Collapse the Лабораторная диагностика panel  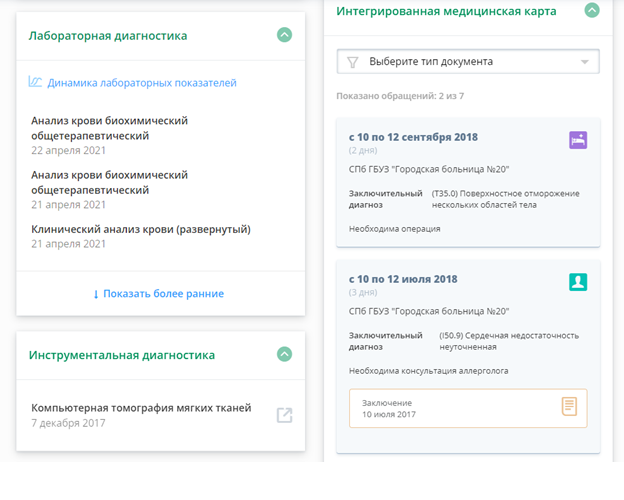pyautogui.click(x=284, y=35)
